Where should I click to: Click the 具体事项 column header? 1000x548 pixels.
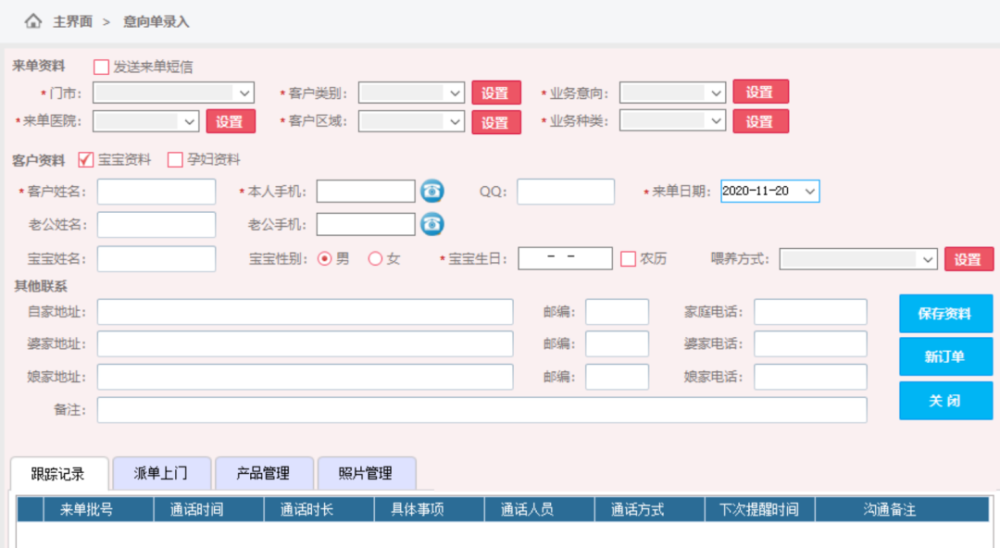[x=429, y=510]
